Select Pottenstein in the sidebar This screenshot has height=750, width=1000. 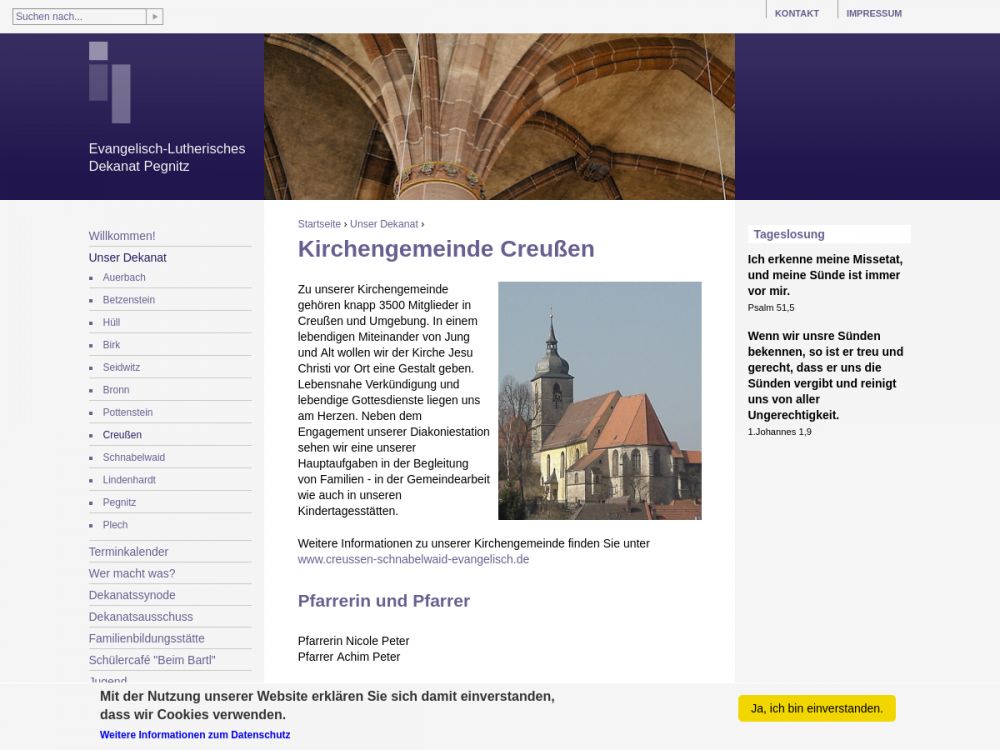pyautogui.click(x=127, y=412)
